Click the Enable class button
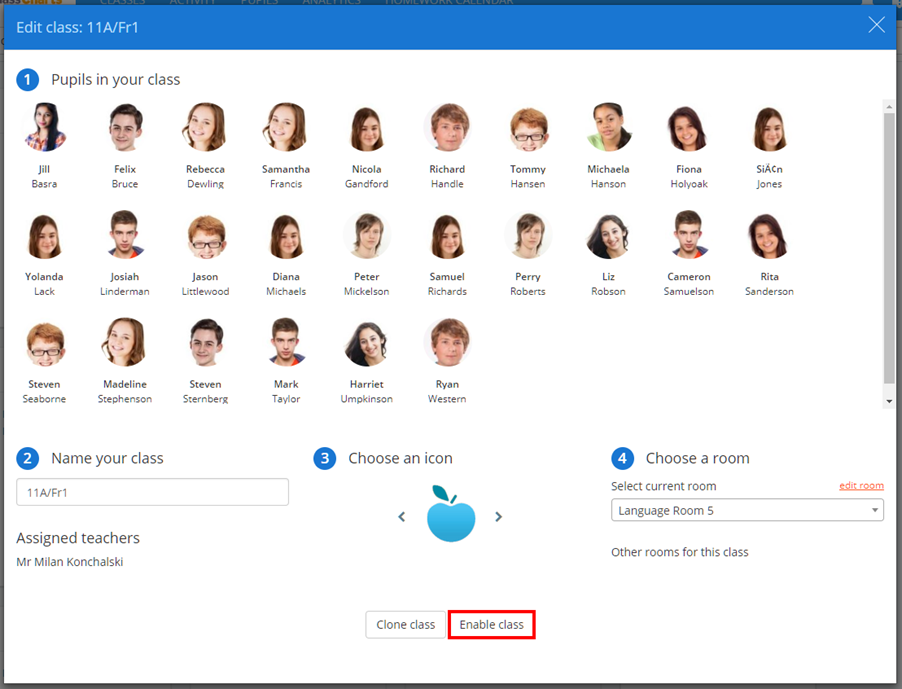Image resolution: width=902 pixels, height=689 pixels. pos(491,624)
